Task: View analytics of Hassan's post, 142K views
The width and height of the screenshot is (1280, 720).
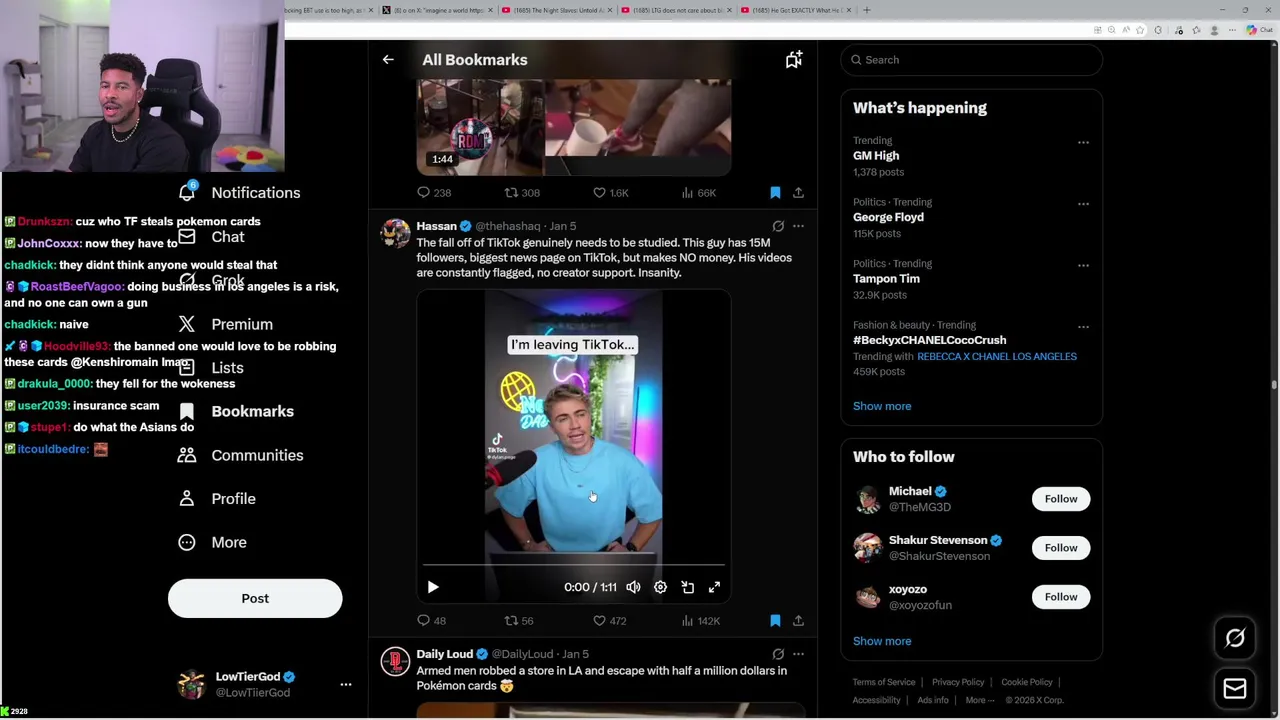Action: 700,621
